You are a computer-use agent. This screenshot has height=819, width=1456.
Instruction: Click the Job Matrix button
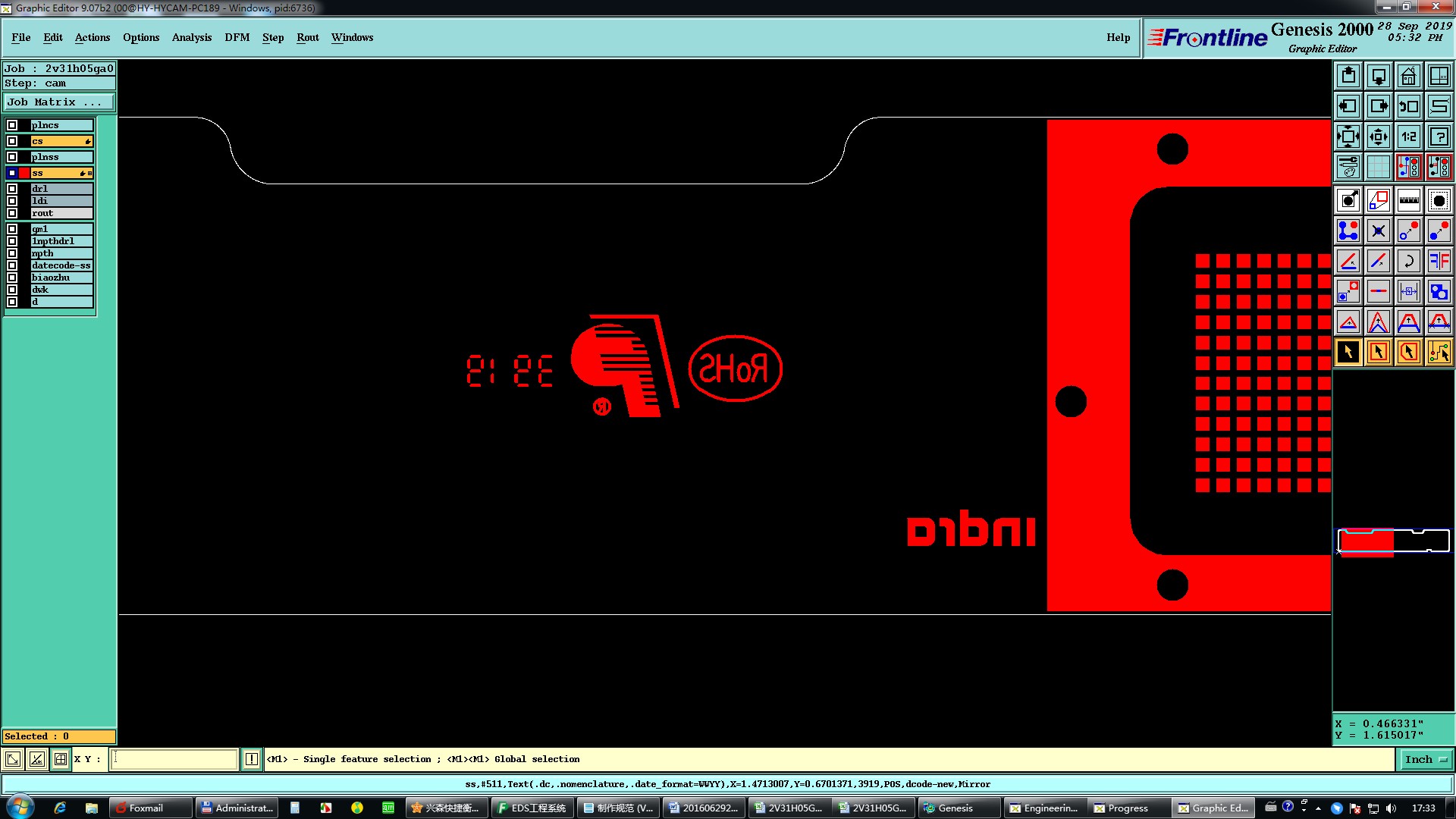[x=59, y=102]
